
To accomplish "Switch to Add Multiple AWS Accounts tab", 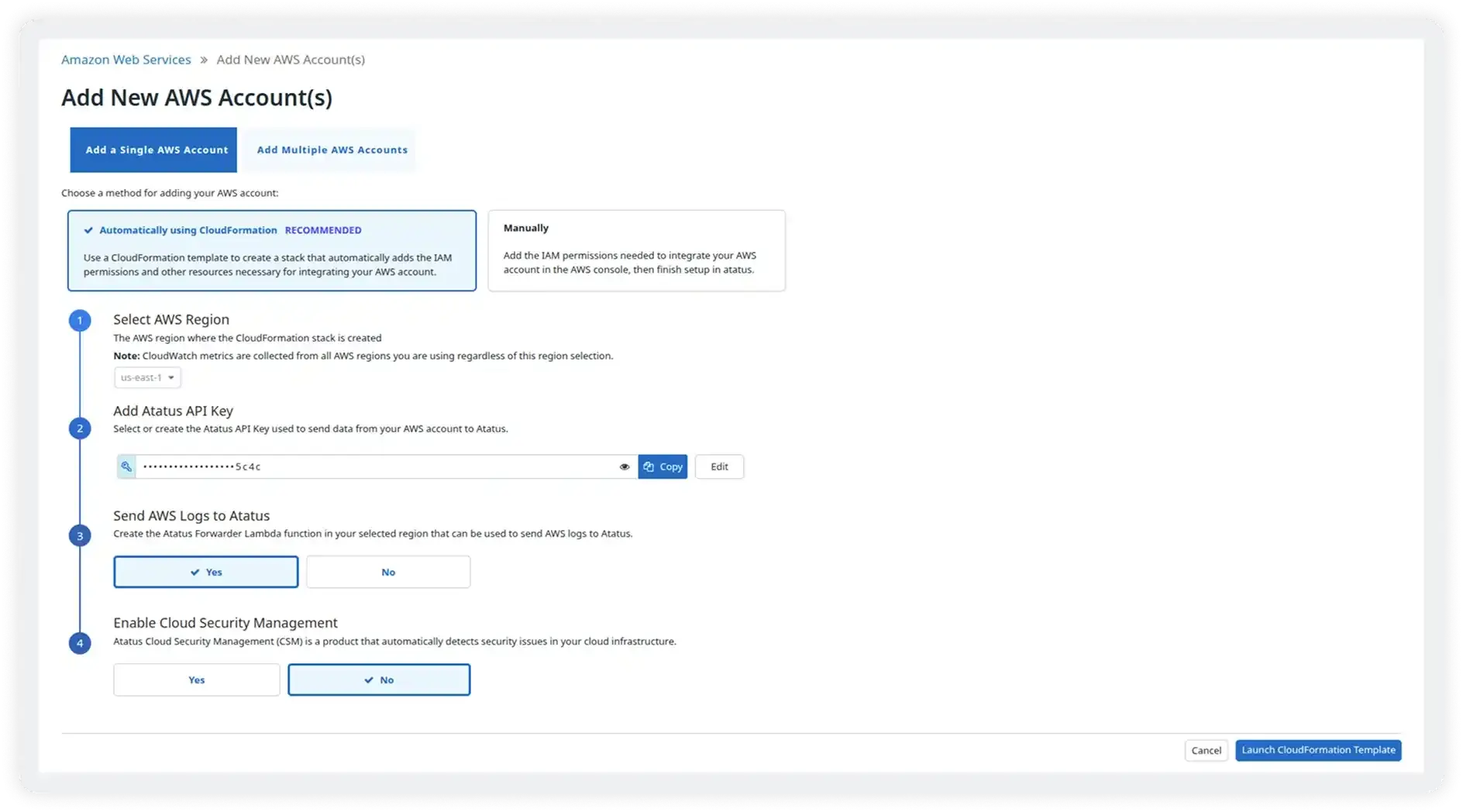I will pos(331,150).
